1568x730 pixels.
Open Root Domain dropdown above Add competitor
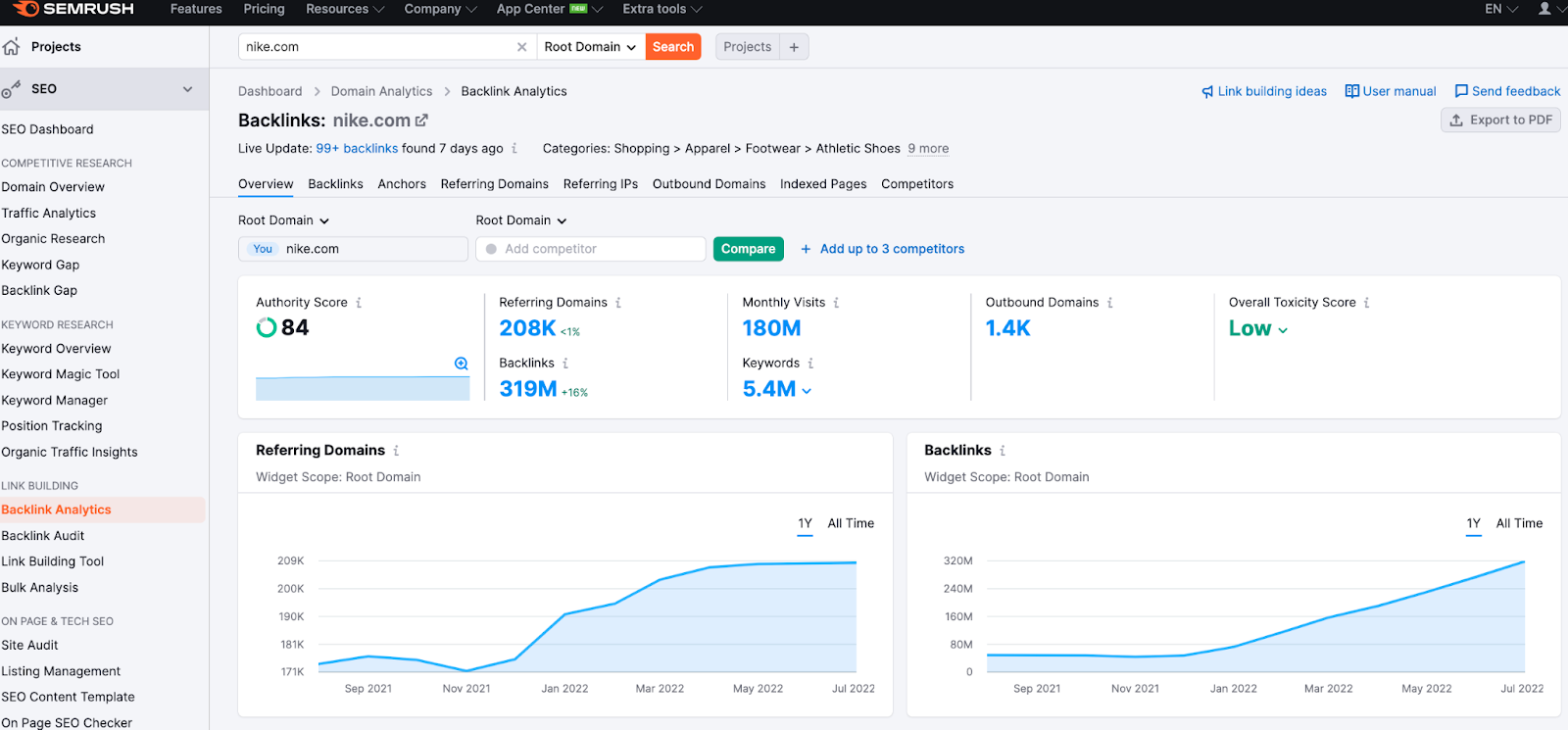click(521, 220)
